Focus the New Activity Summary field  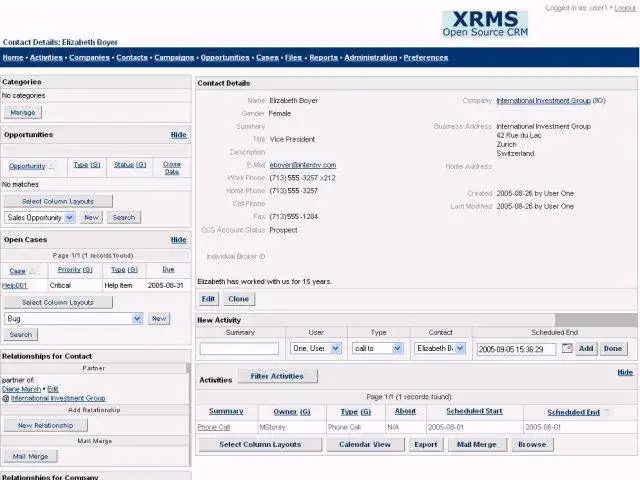239,349
